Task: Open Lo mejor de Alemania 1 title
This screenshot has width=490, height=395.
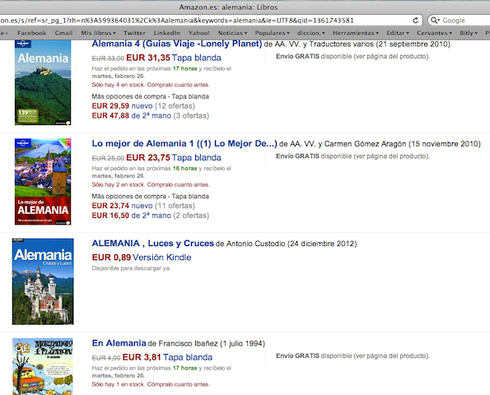Action: [184, 144]
